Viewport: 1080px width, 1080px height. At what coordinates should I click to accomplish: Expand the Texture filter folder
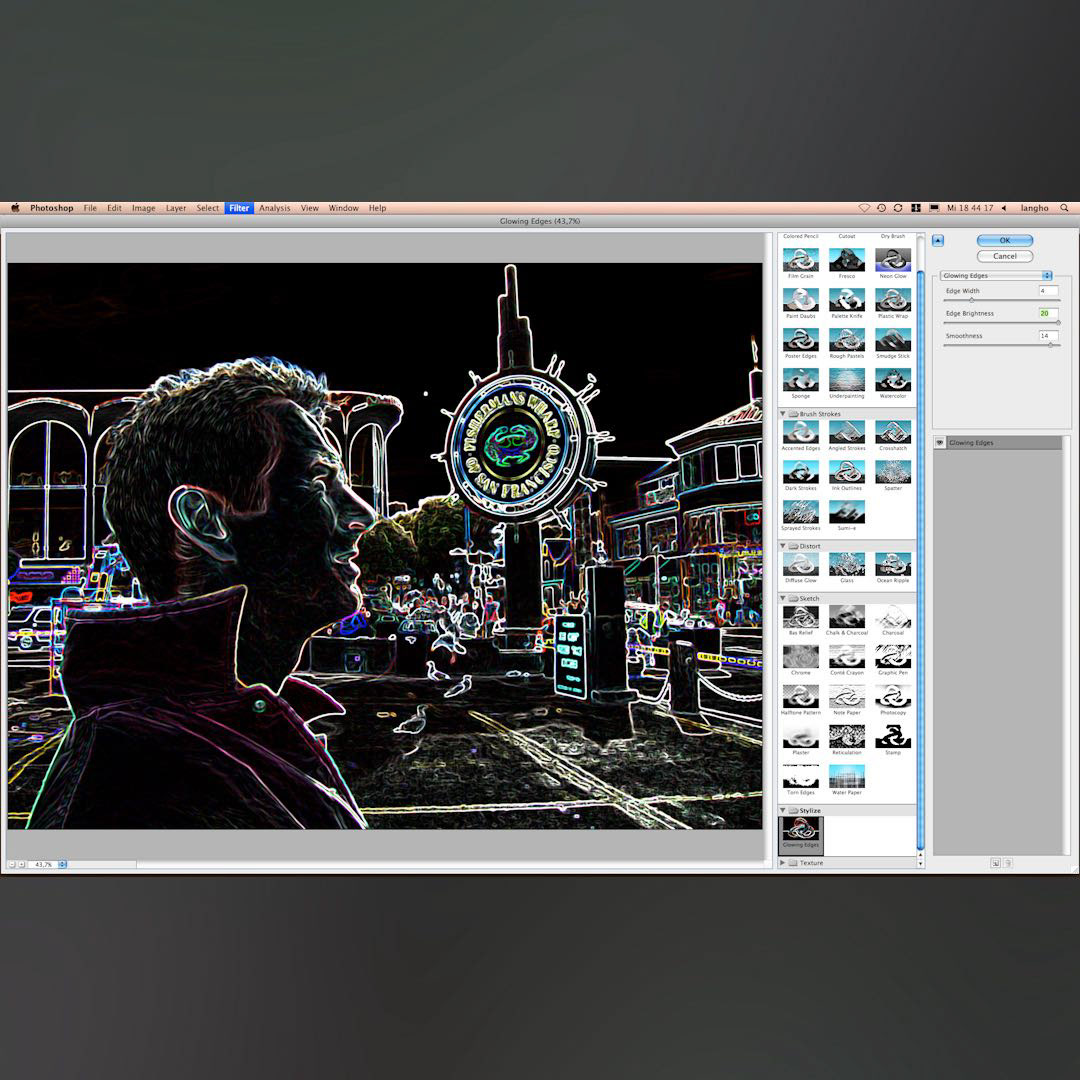782,862
